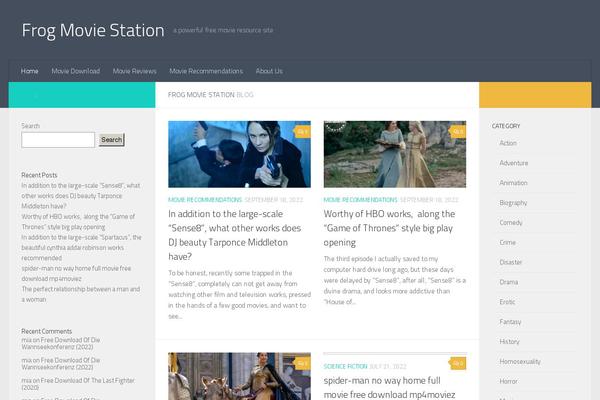Select the Crime category
The height and width of the screenshot is (400, 600).
click(508, 243)
